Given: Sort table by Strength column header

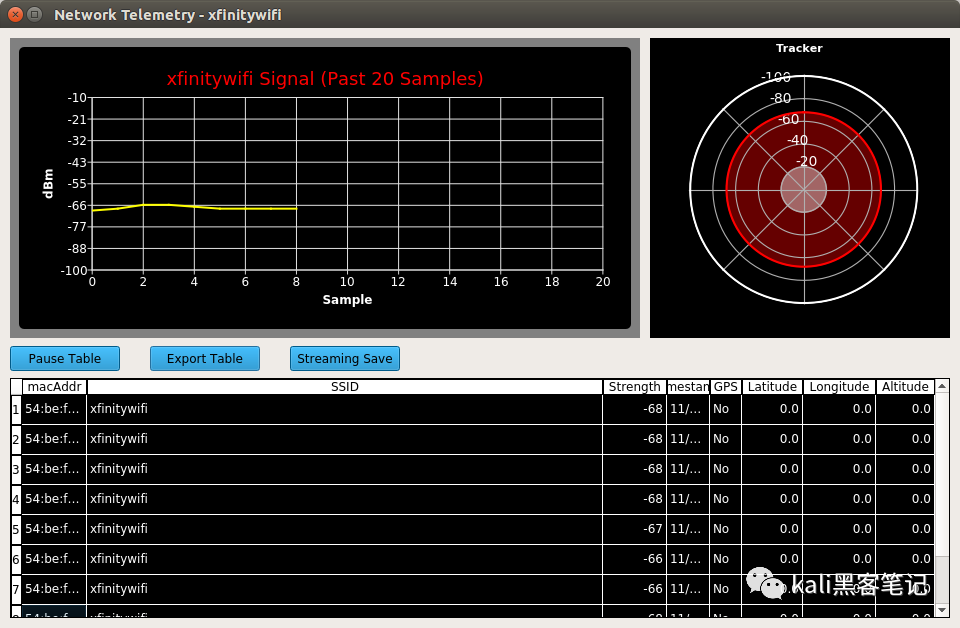Looking at the screenshot, I should 634,387.
